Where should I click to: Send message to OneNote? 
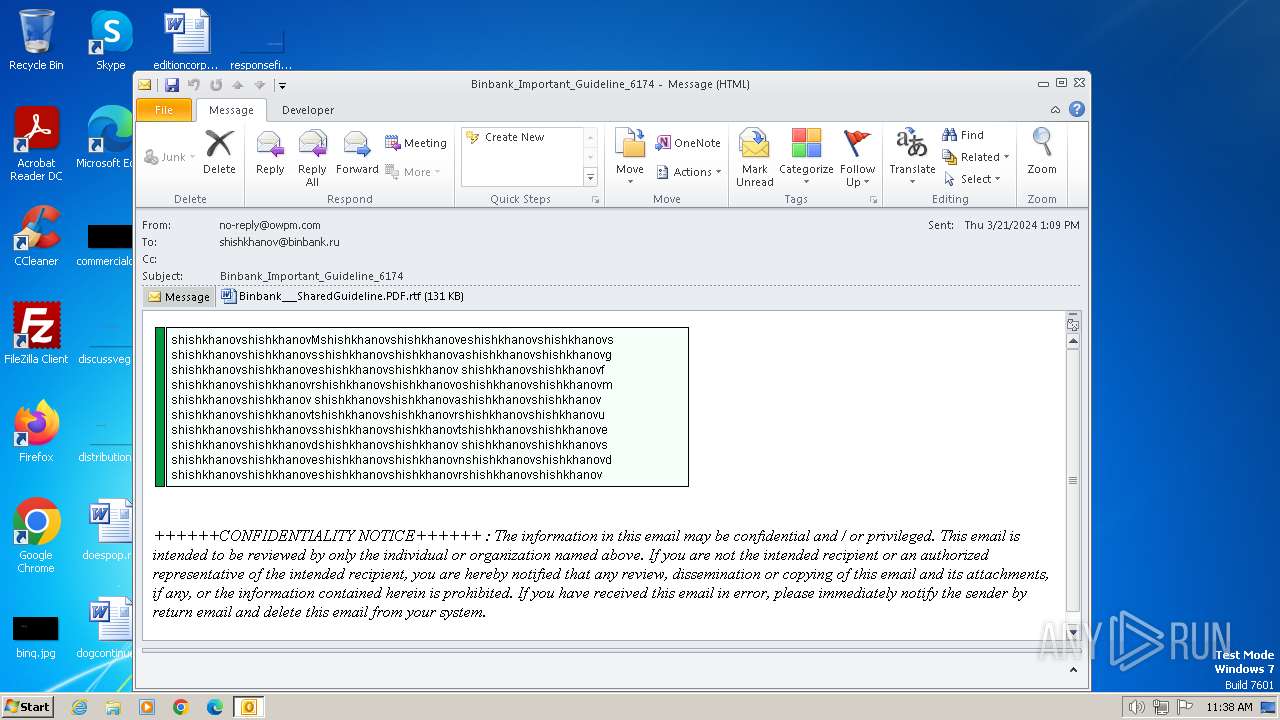point(688,143)
